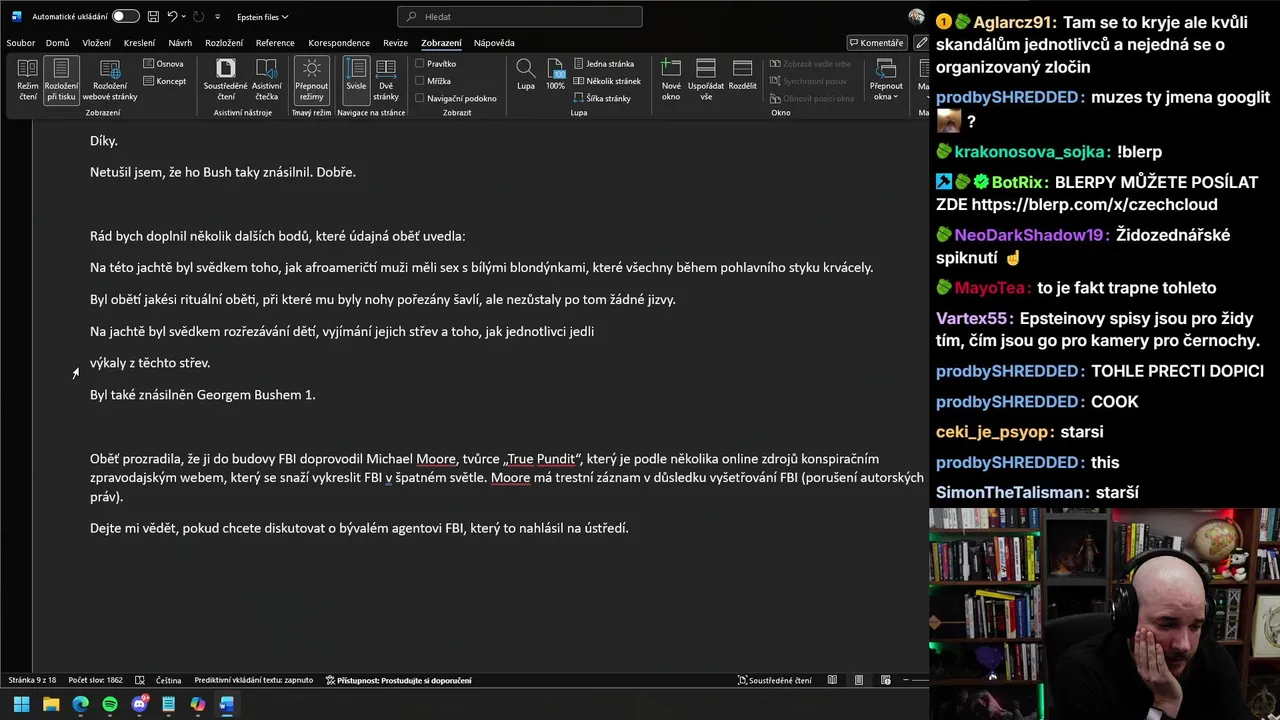Open Osnova outline view
Viewport: 1280px width, 720px height.
click(164, 64)
